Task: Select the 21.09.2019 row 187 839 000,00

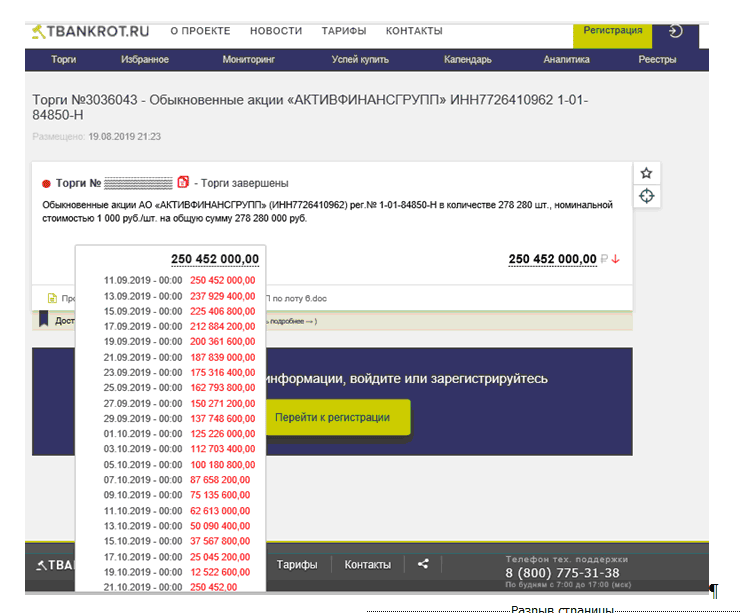Action: coord(180,358)
